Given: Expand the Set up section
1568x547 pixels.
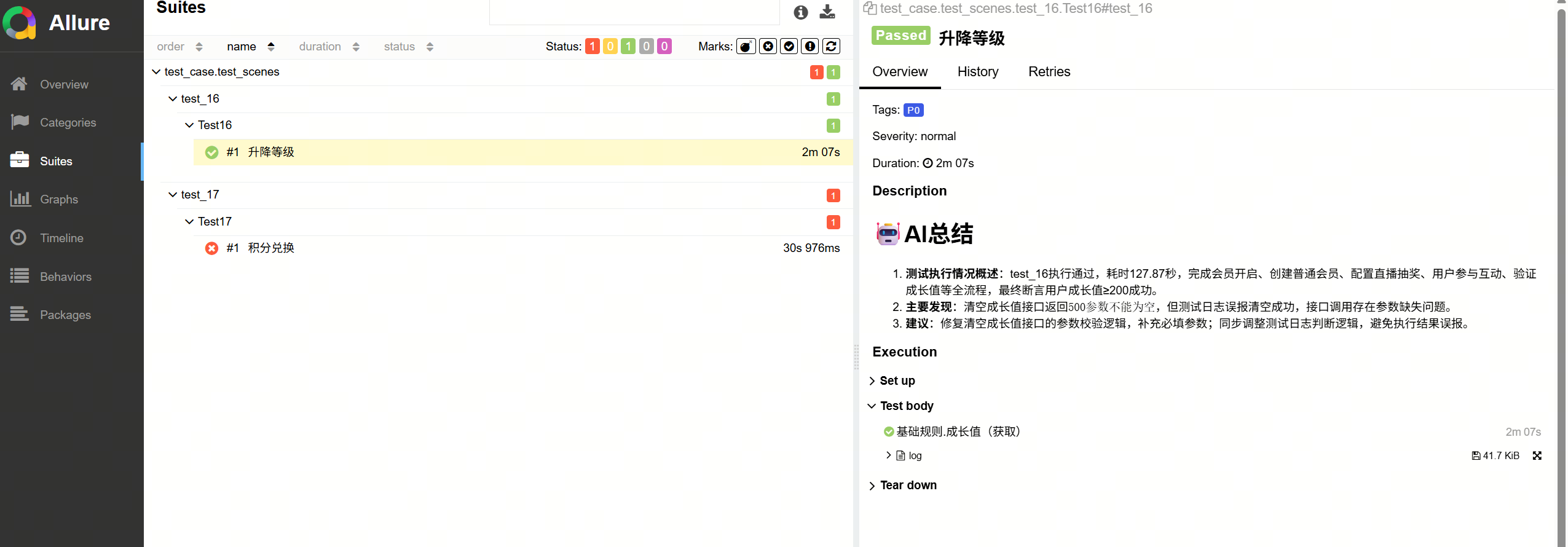Looking at the screenshot, I should coord(897,380).
